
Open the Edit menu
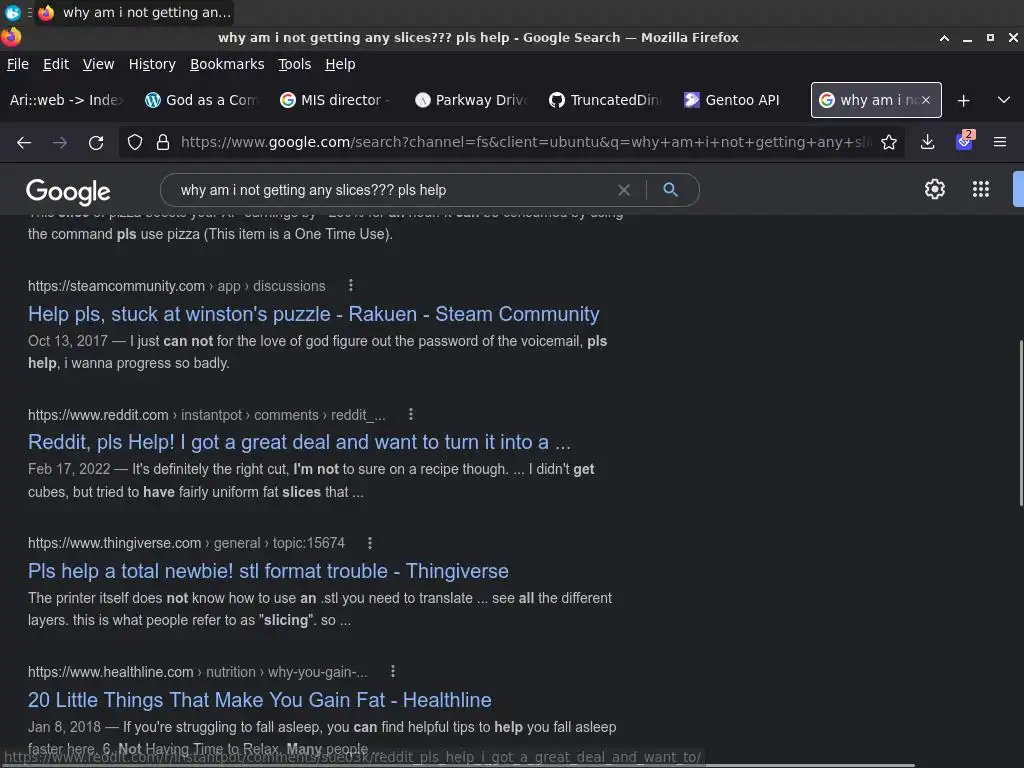(56, 64)
